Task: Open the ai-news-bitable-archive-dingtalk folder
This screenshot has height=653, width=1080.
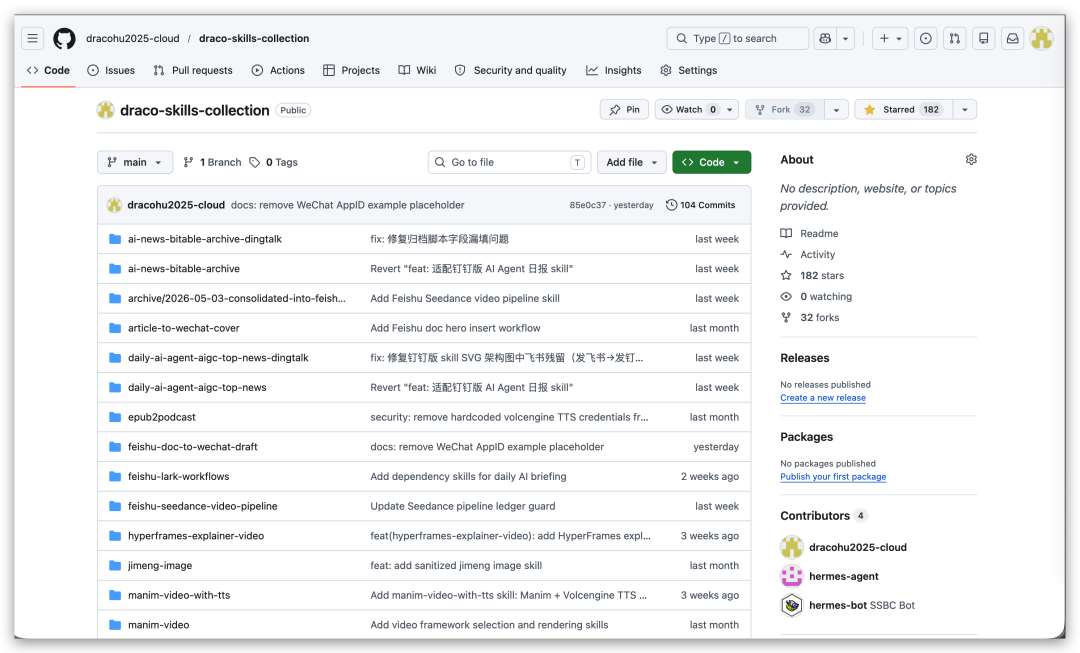Action: coord(205,239)
